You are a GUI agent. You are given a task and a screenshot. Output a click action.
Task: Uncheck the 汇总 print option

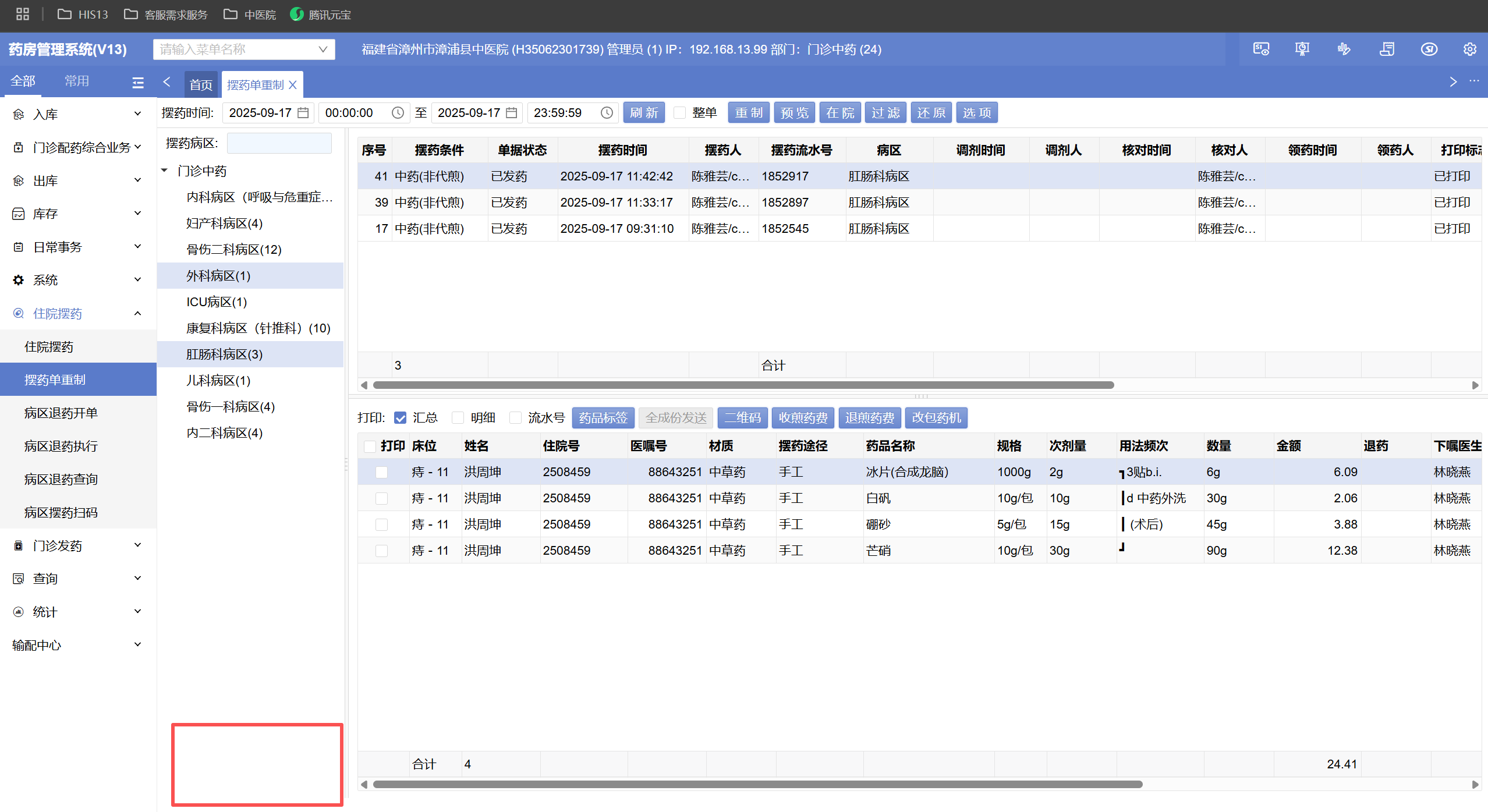(x=400, y=418)
